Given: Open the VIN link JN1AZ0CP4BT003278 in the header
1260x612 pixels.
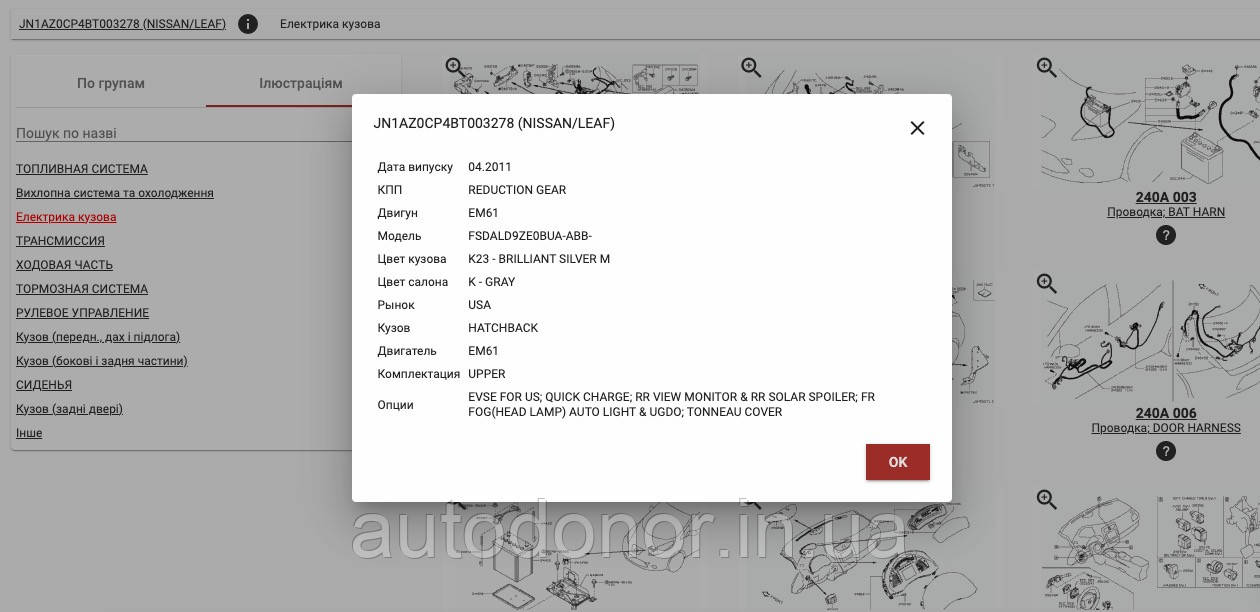Looking at the screenshot, I should [122, 24].
